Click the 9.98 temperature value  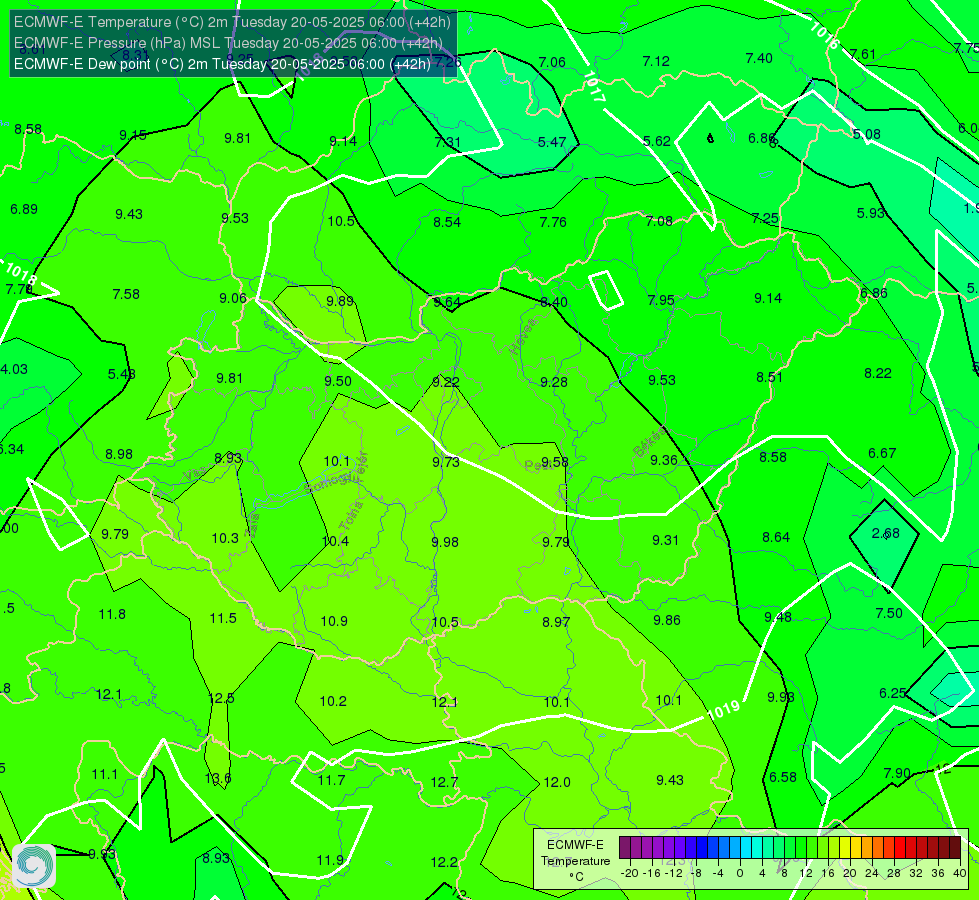445,542
